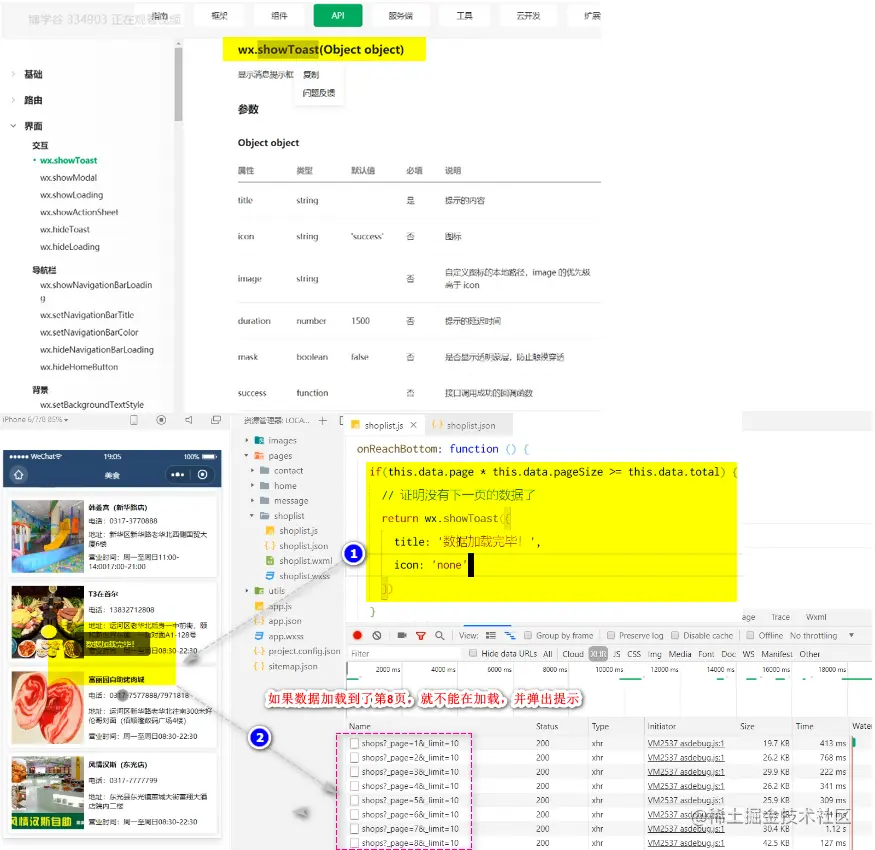Image resolution: width=875 pixels, height=850 pixels.
Task: Switch to the shoplist.json tab
Action: coord(464,425)
